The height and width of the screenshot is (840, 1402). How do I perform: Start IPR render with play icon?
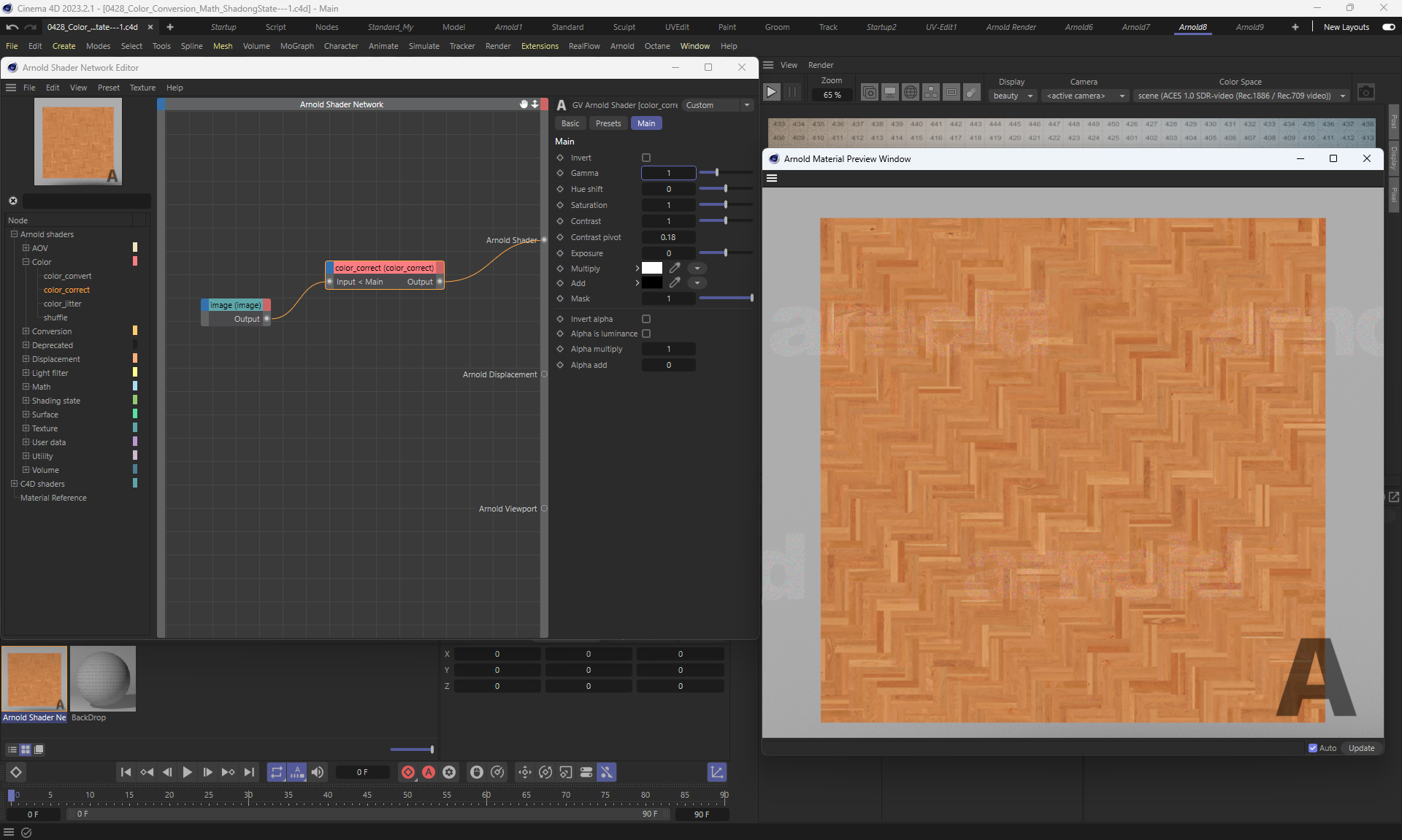click(x=771, y=92)
